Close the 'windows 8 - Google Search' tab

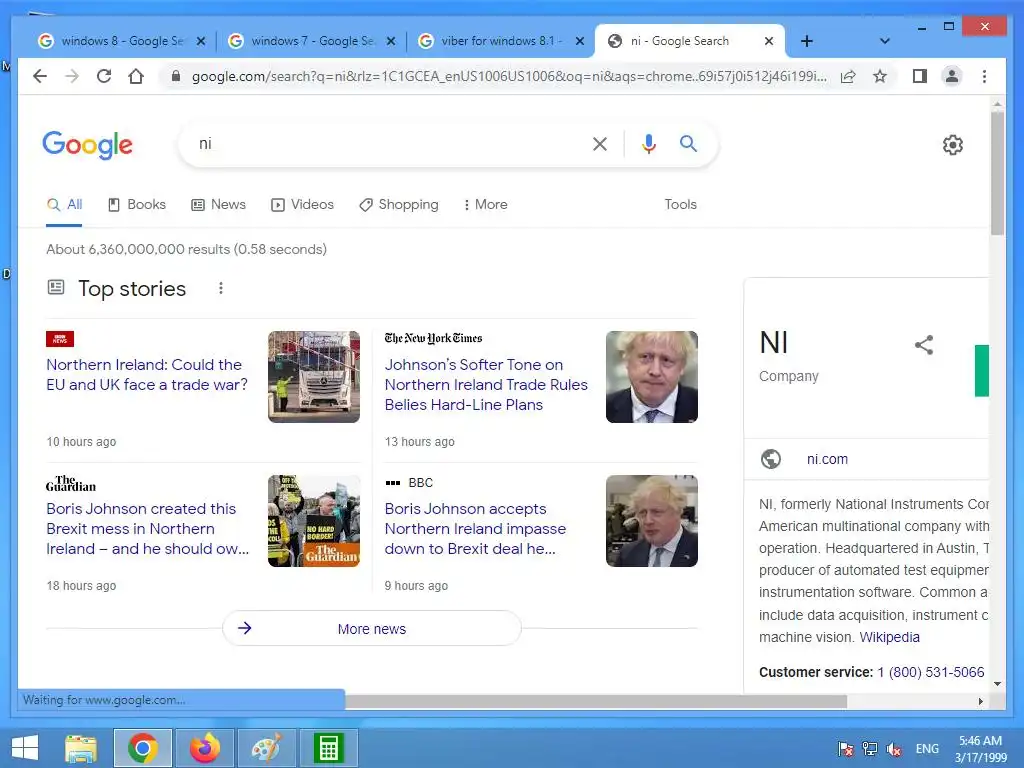[200, 41]
